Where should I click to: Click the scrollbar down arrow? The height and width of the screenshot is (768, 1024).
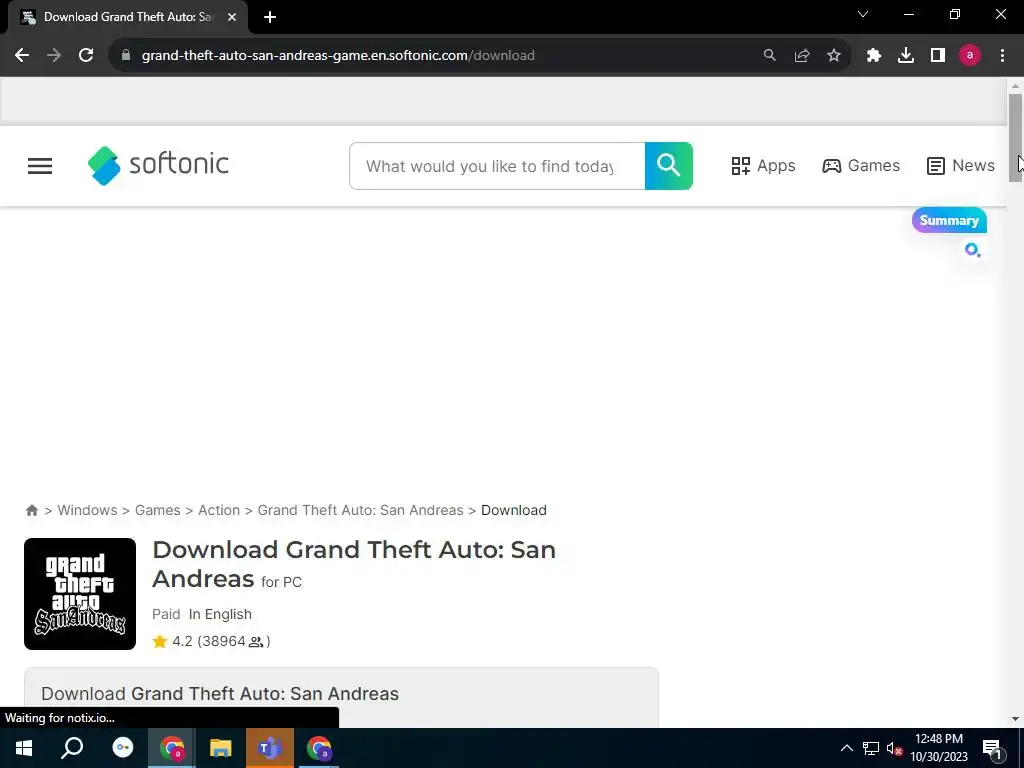[x=1015, y=719]
